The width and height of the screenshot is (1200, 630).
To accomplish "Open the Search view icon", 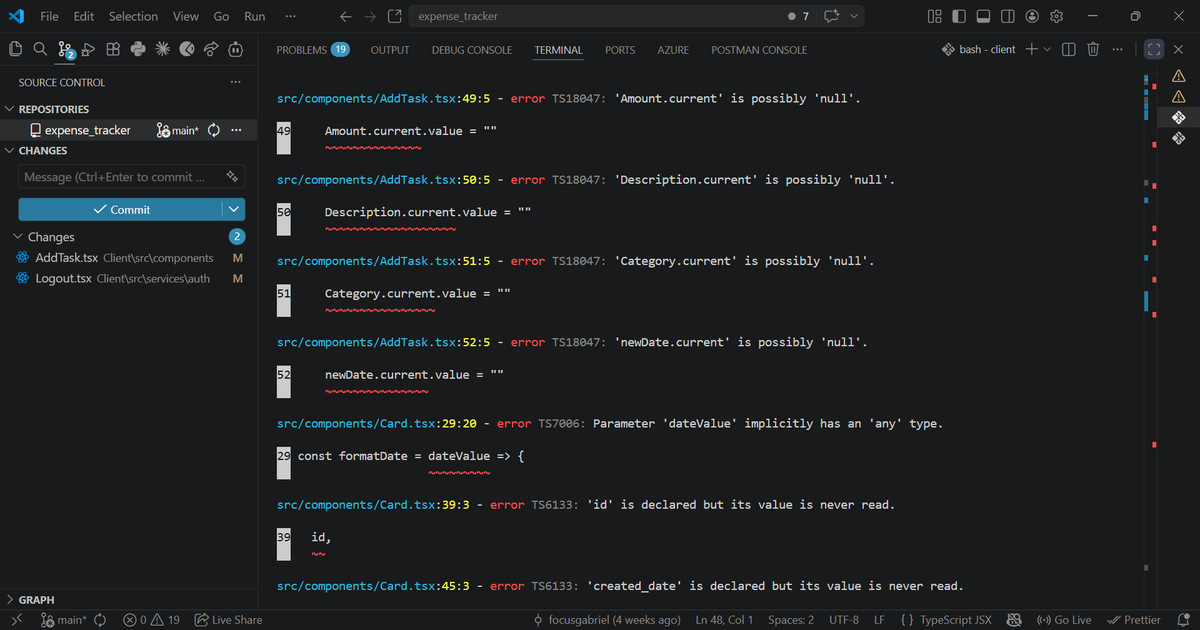I will 40,49.
